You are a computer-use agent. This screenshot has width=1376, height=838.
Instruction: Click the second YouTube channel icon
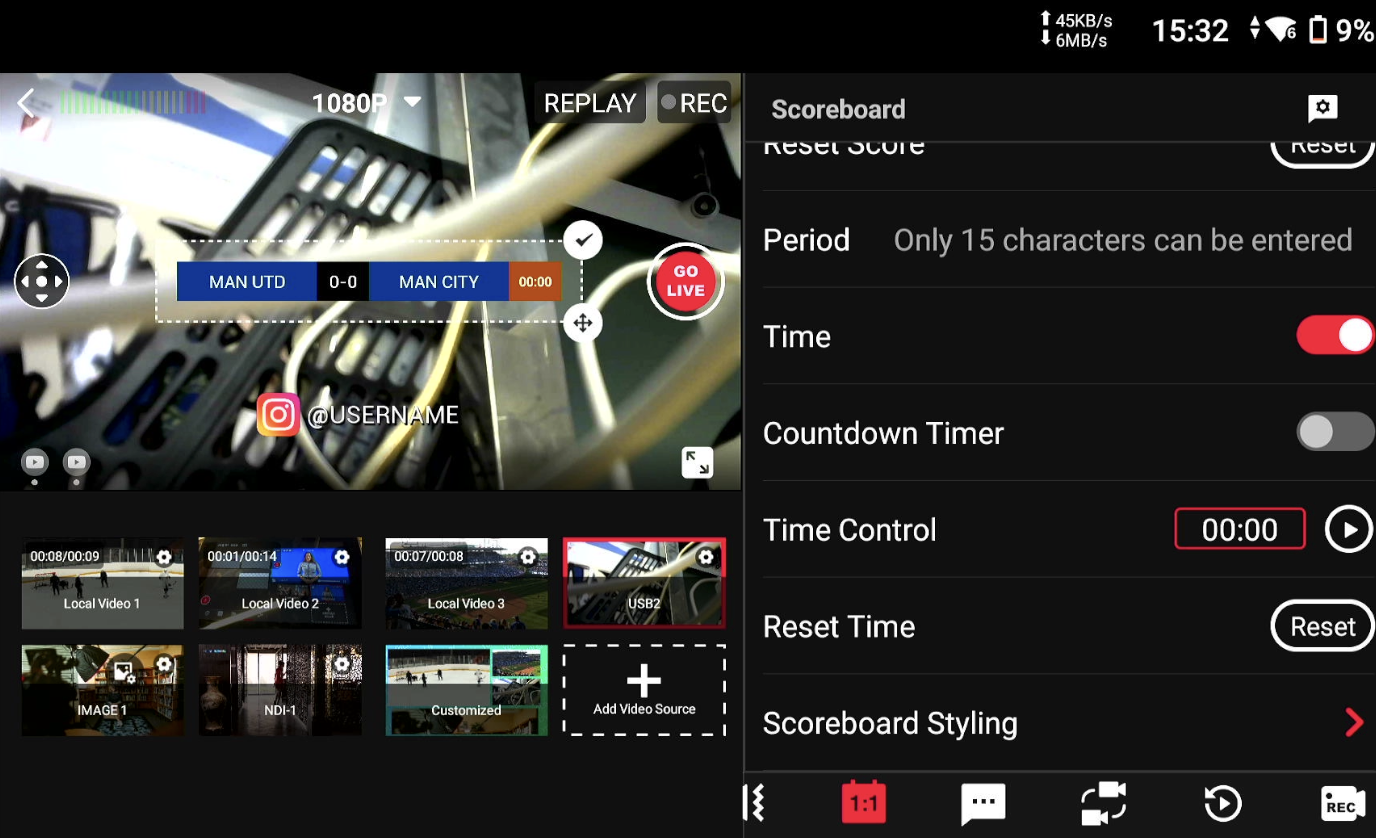coord(77,462)
